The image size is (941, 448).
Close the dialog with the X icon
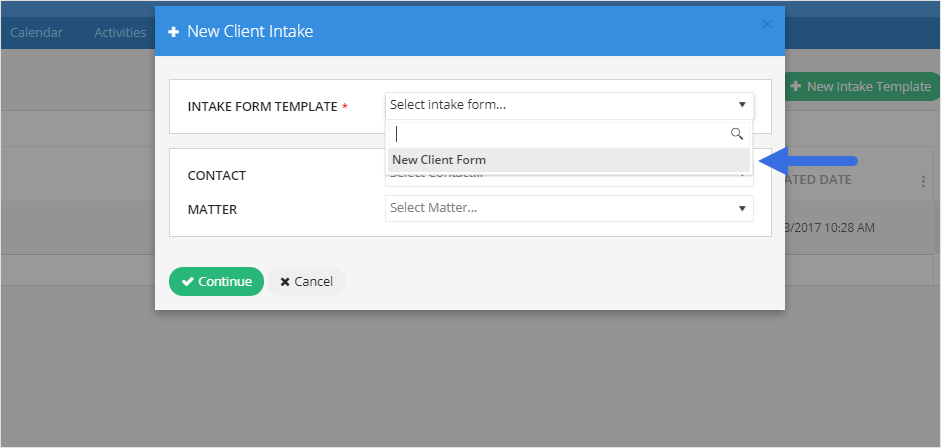(x=767, y=24)
